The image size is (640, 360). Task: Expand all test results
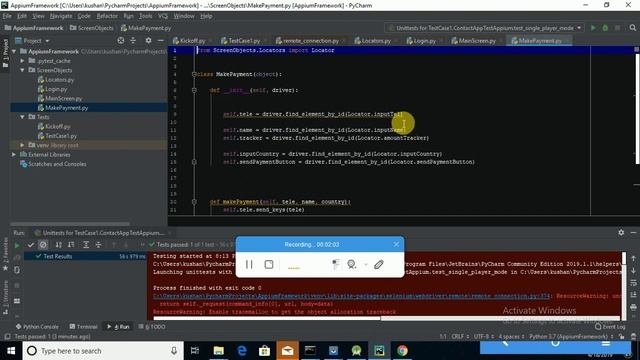coord(86,244)
